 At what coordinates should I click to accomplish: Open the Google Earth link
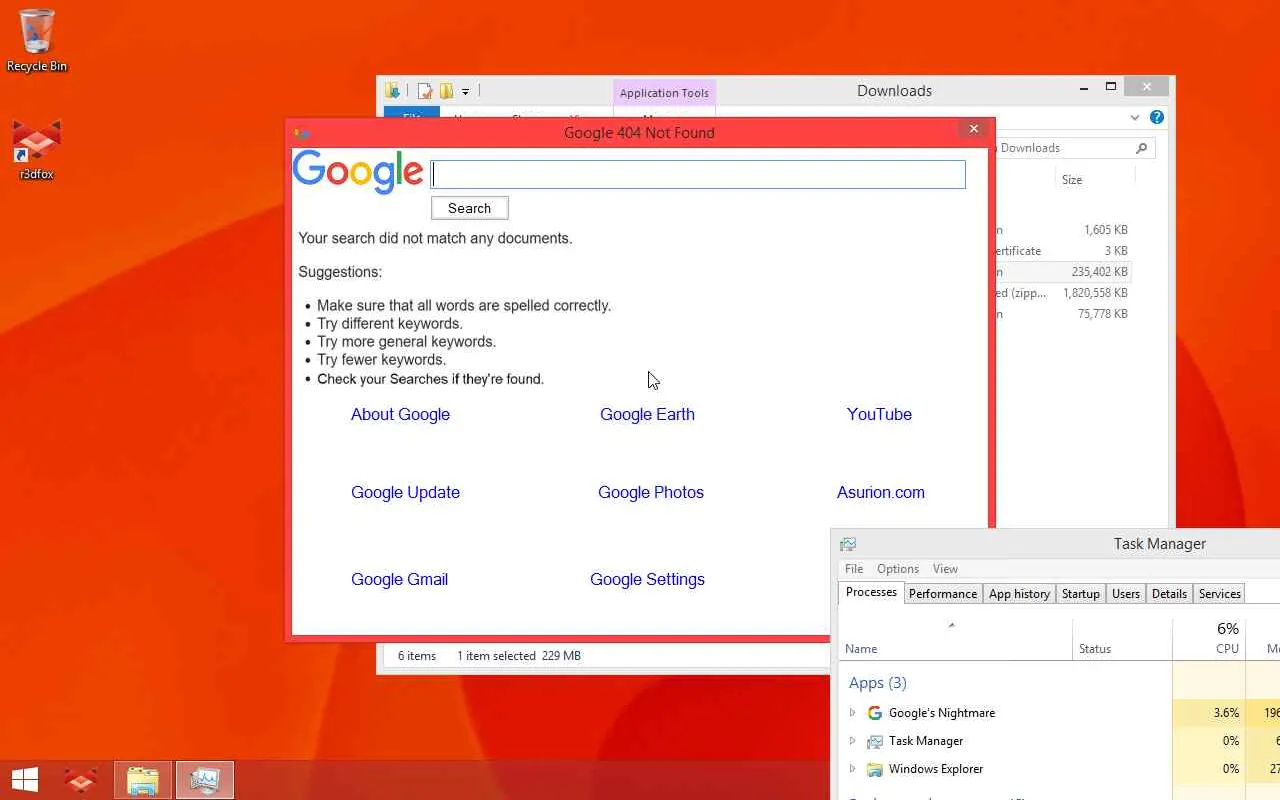[x=647, y=414]
